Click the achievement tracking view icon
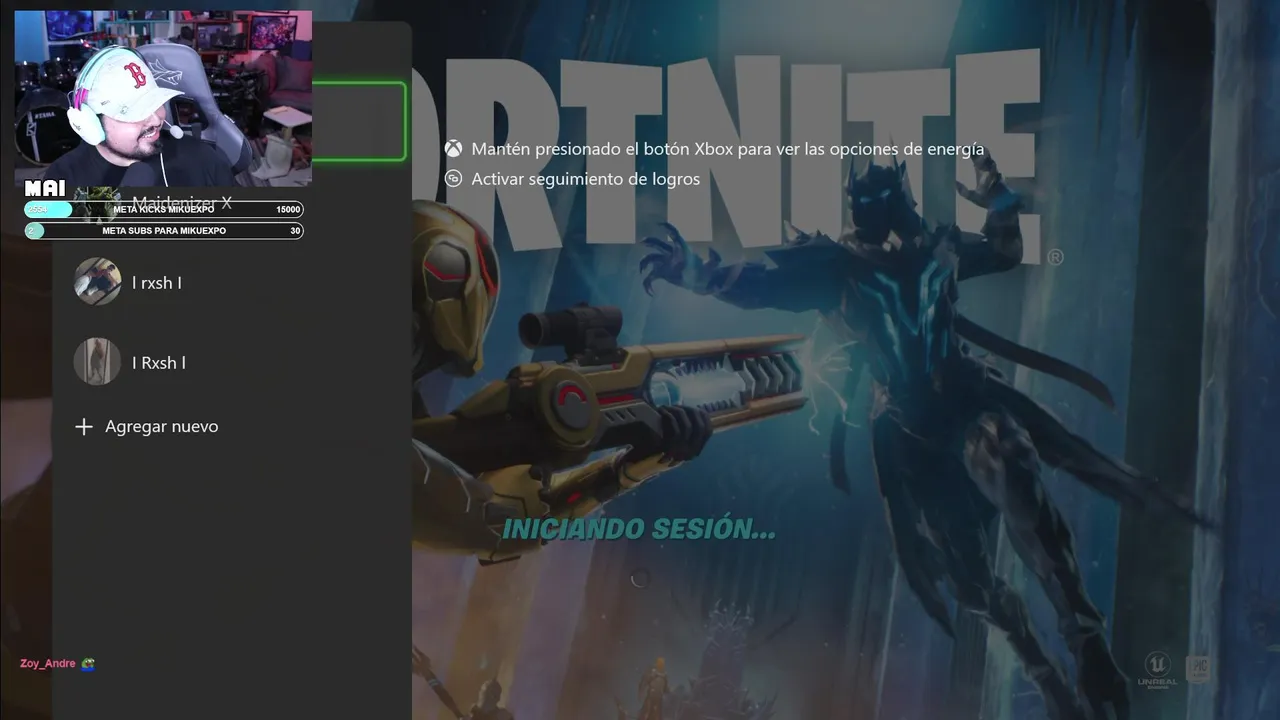Image resolution: width=1280 pixels, height=720 pixels. pyautogui.click(x=454, y=179)
